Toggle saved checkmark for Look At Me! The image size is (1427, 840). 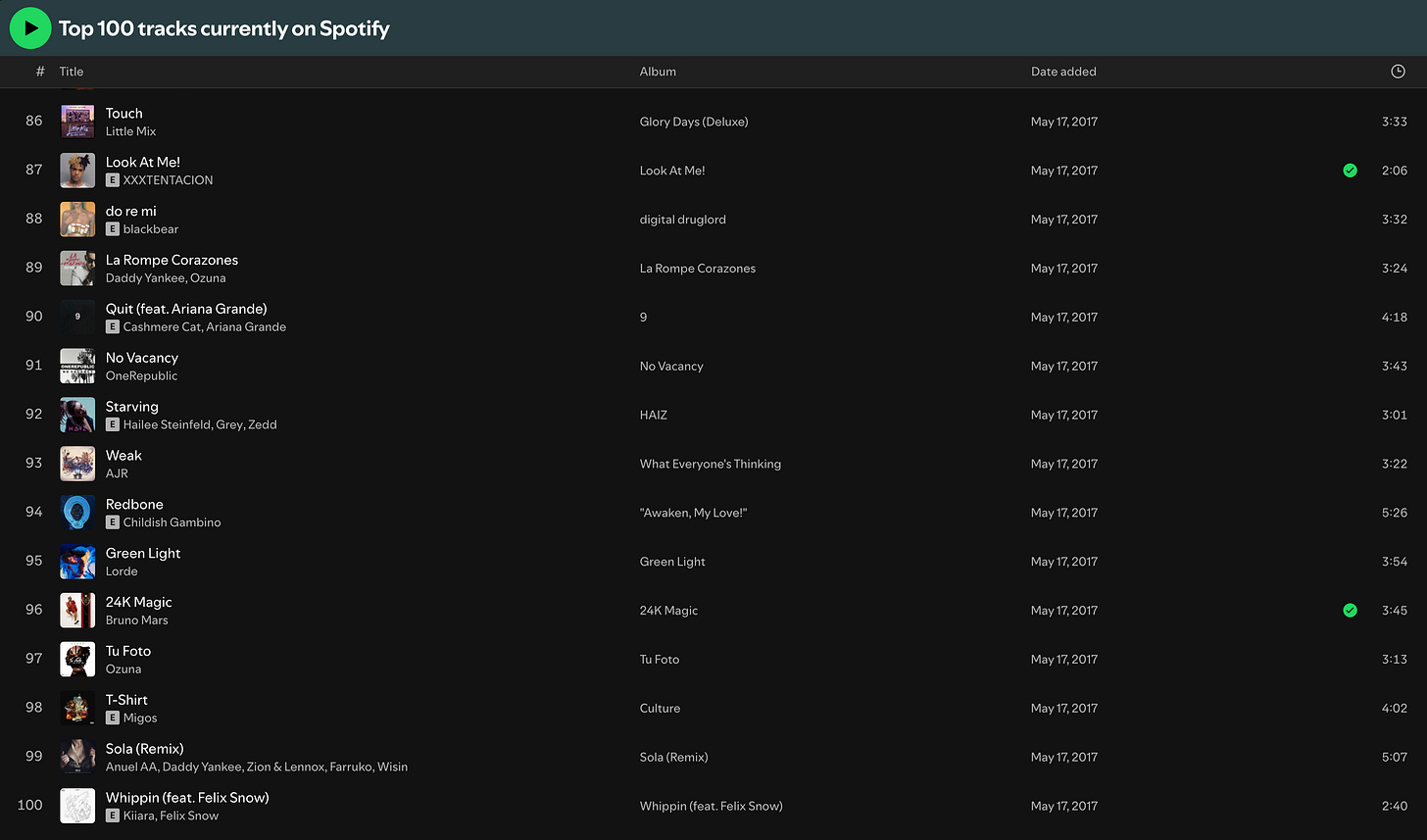point(1350,171)
